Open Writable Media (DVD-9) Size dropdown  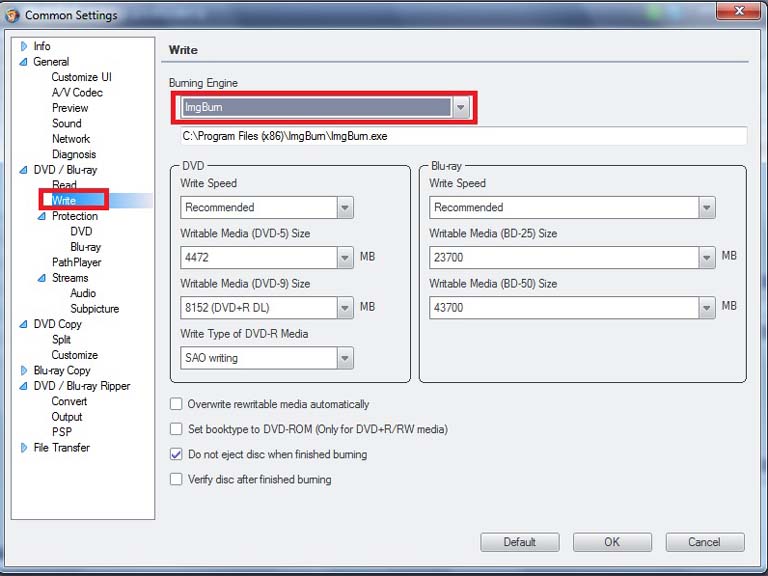tap(345, 308)
